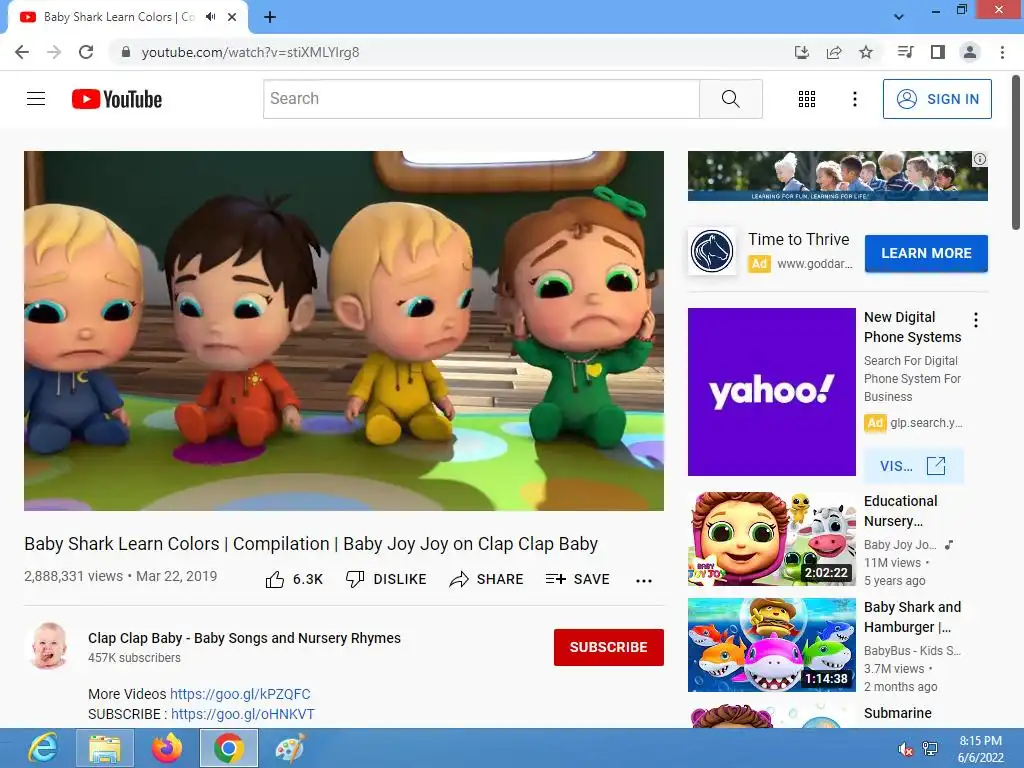Click the yahoo! ad thumbnail

tap(771, 392)
